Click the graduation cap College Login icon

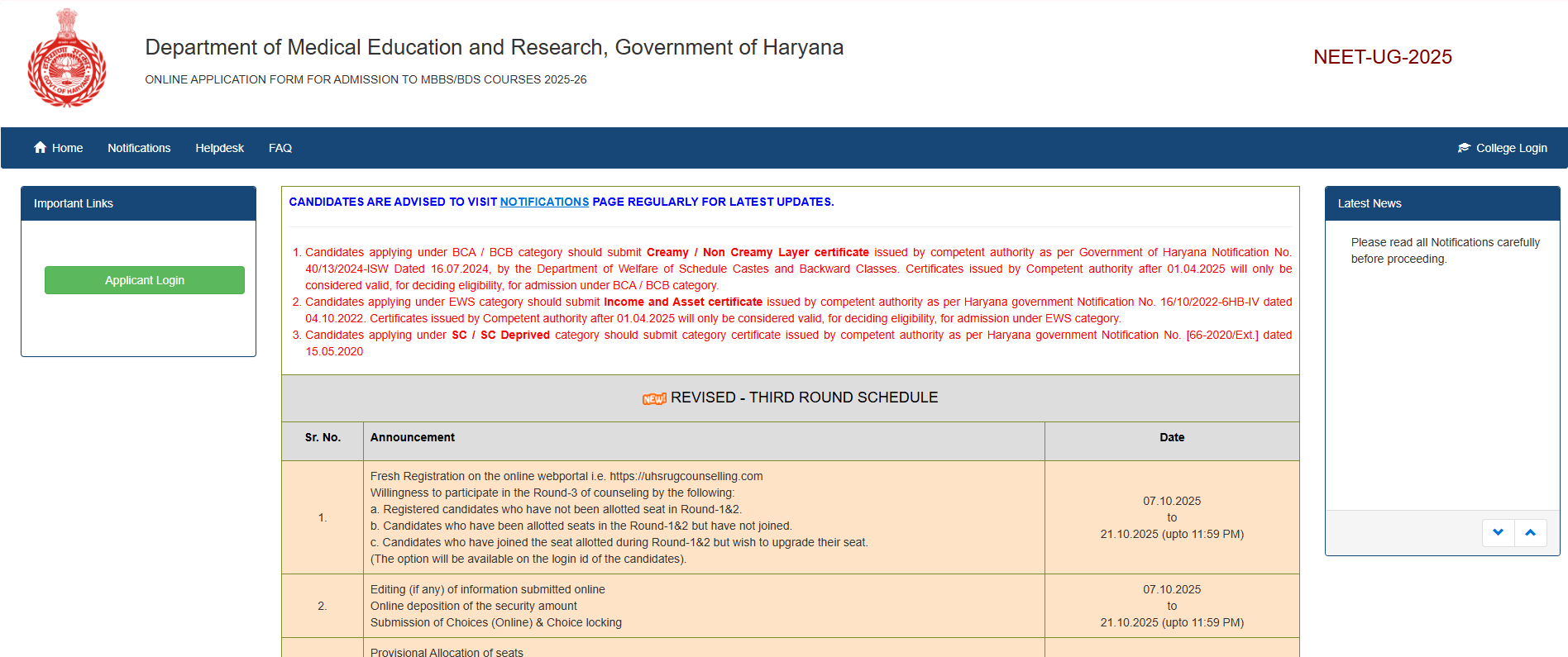(1464, 148)
